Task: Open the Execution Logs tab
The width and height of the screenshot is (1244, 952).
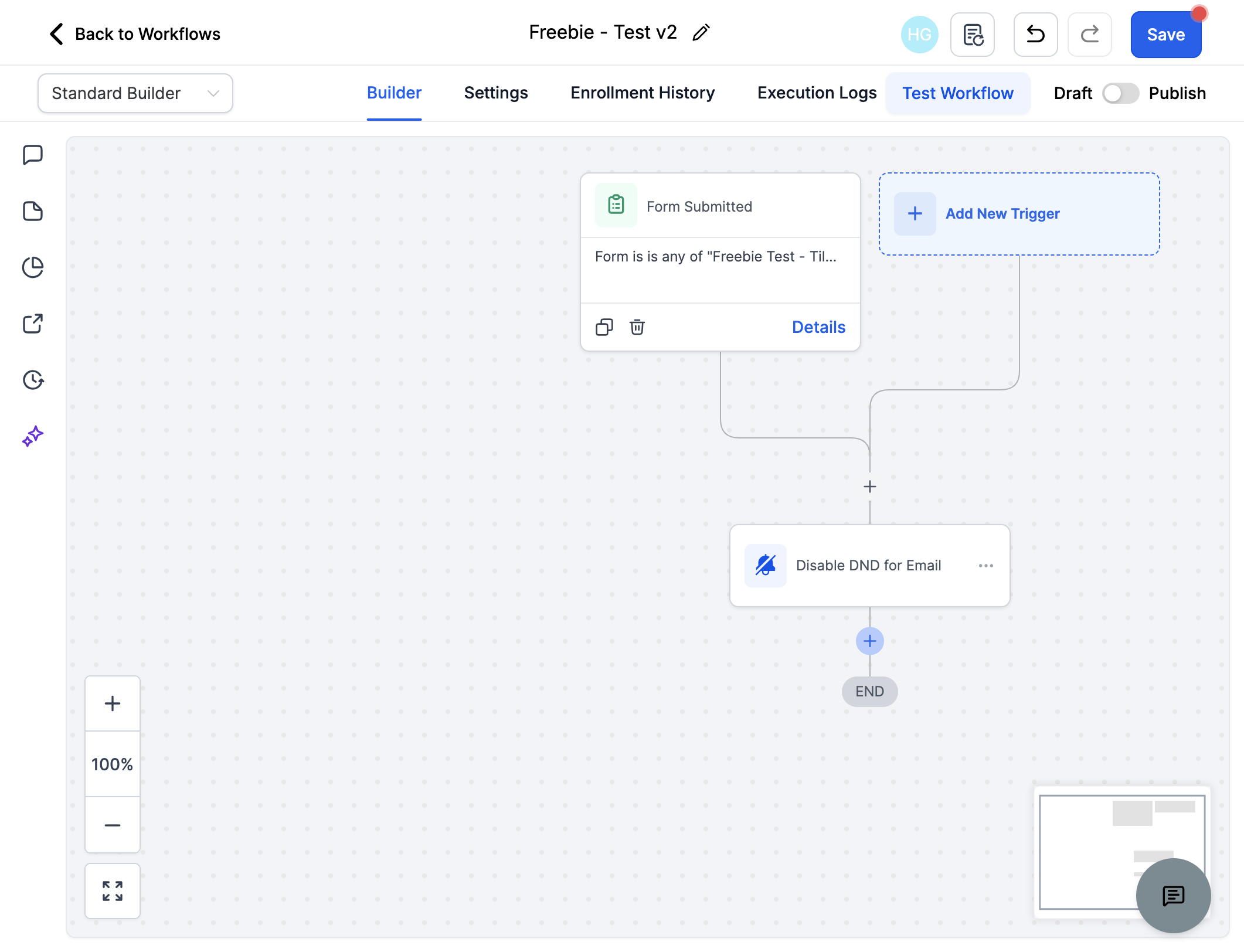Action: coord(817,93)
